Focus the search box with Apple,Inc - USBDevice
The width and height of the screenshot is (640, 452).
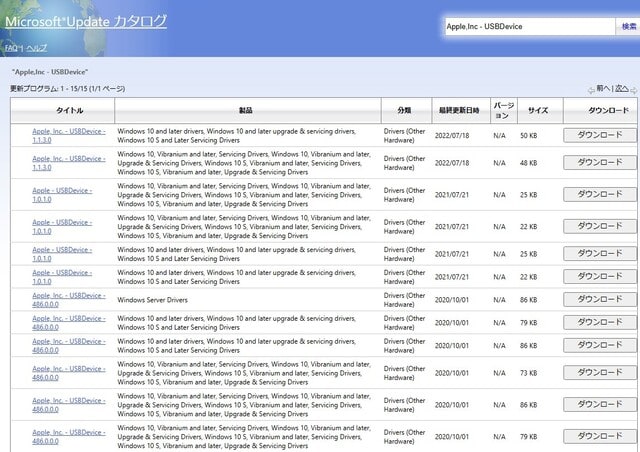tap(529, 27)
